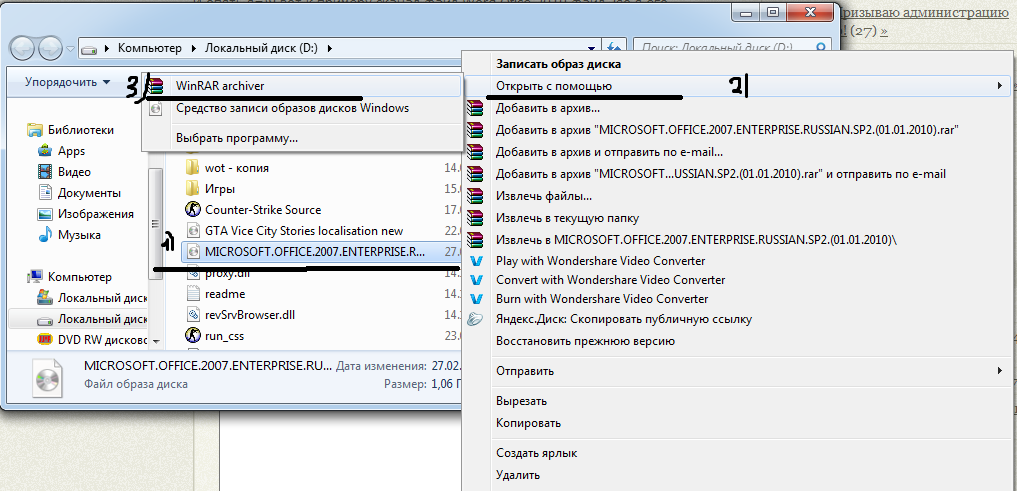Screen dimensions: 1017x491
Task: Expand Открыть с помощью submenu arrow
Action: pyautogui.click(x=999, y=86)
